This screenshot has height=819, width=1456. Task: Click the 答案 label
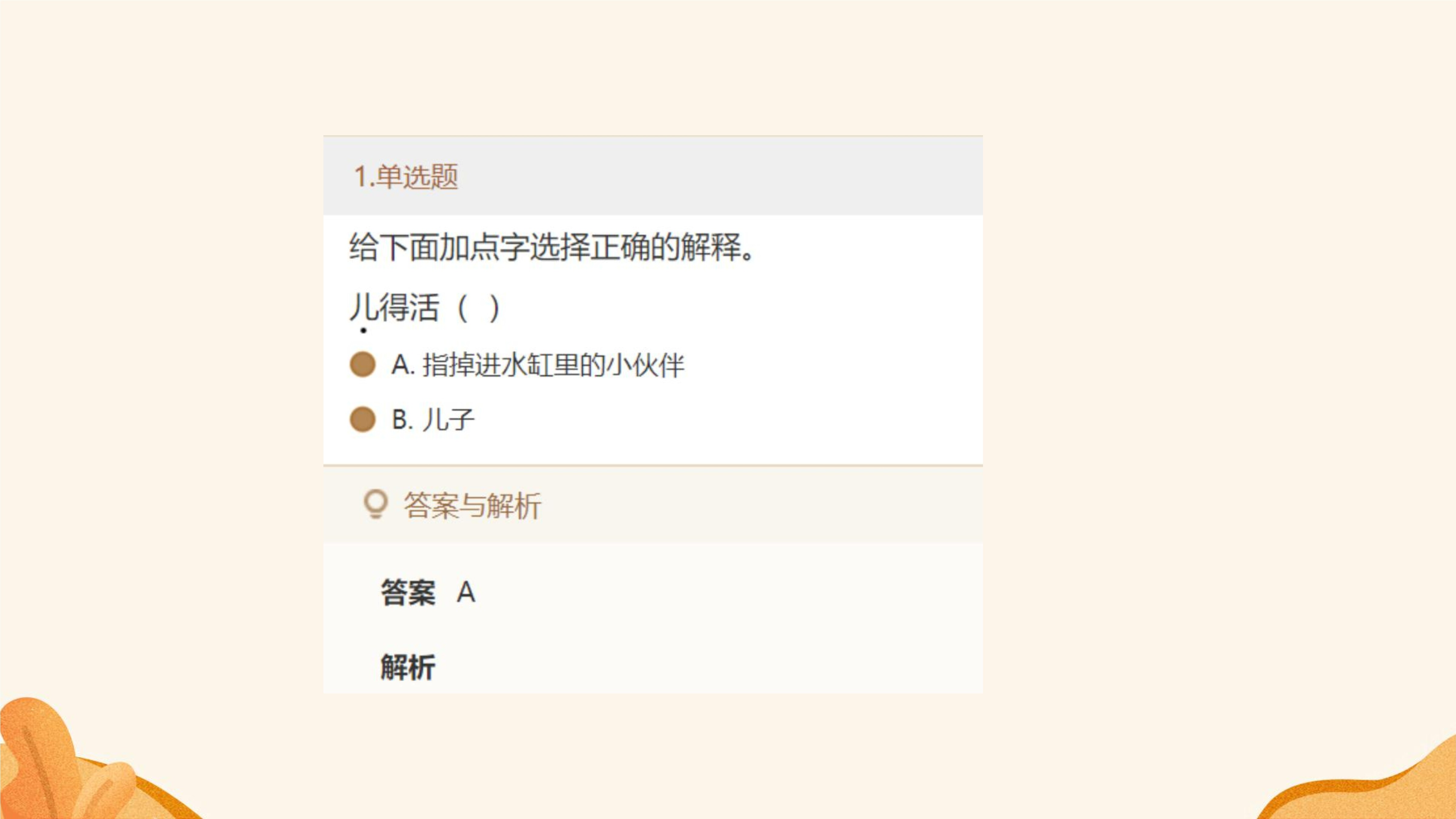[408, 592]
